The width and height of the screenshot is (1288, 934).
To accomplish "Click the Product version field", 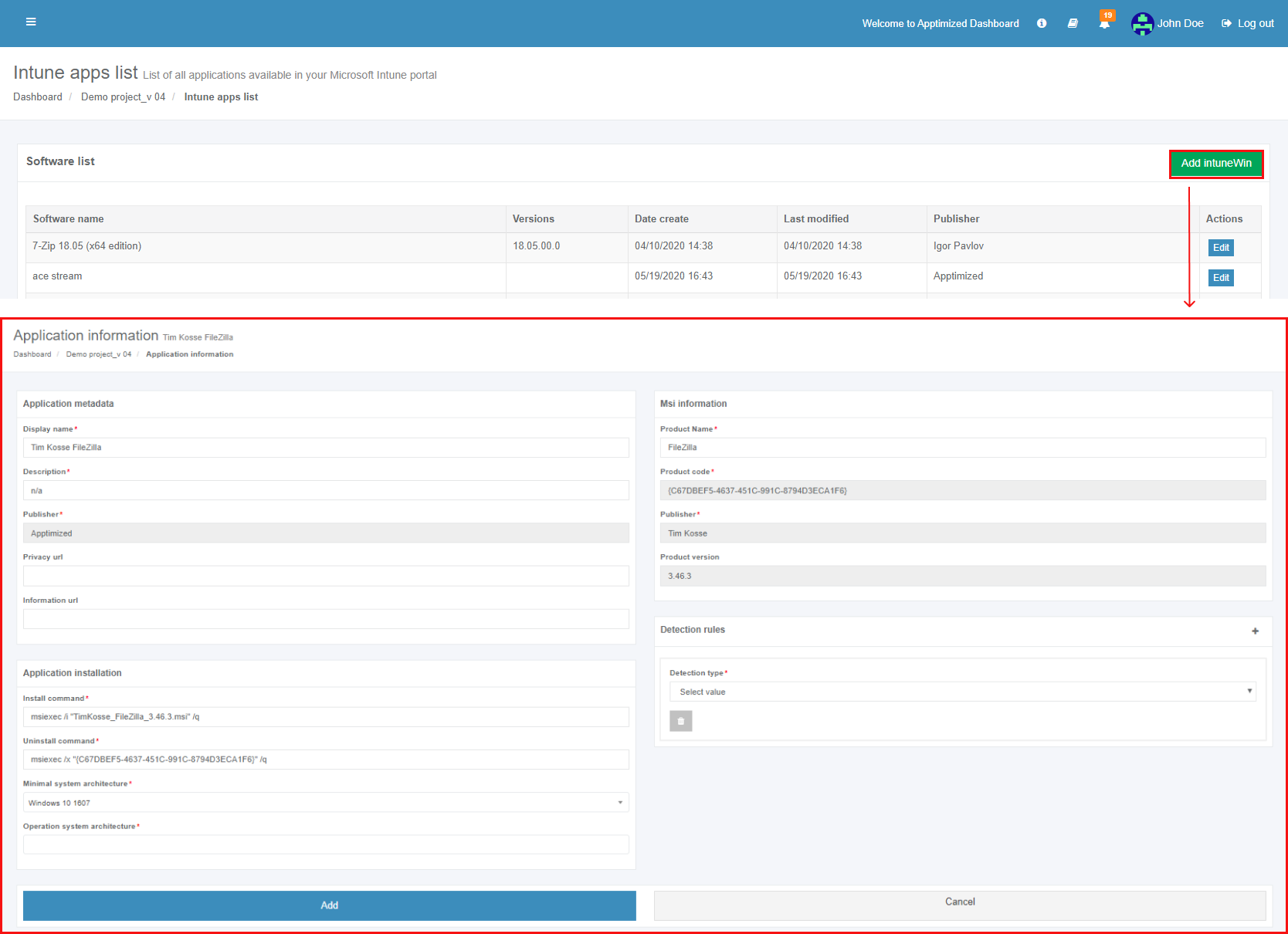I will point(963,576).
